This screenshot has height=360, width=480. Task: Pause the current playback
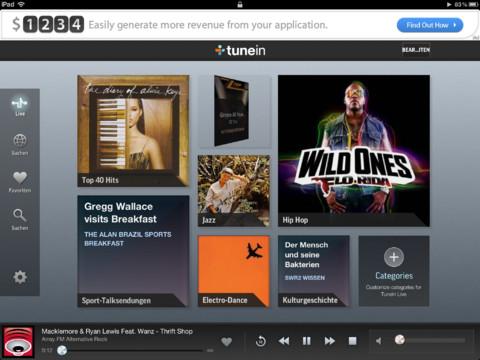click(x=306, y=341)
